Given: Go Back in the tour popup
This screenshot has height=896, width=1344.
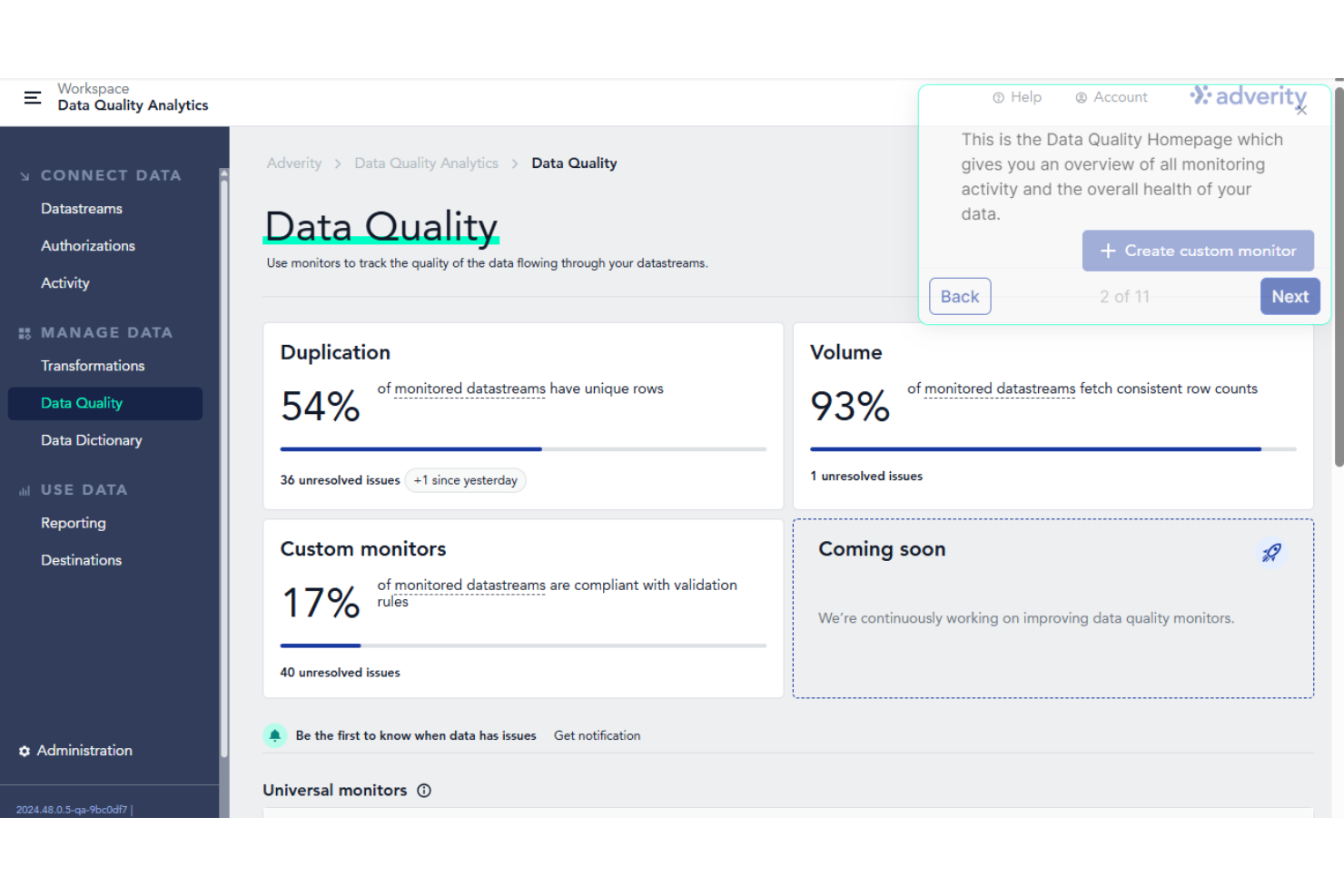Looking at the screenshot, I should pyautogui.click(x=960, y=296).
